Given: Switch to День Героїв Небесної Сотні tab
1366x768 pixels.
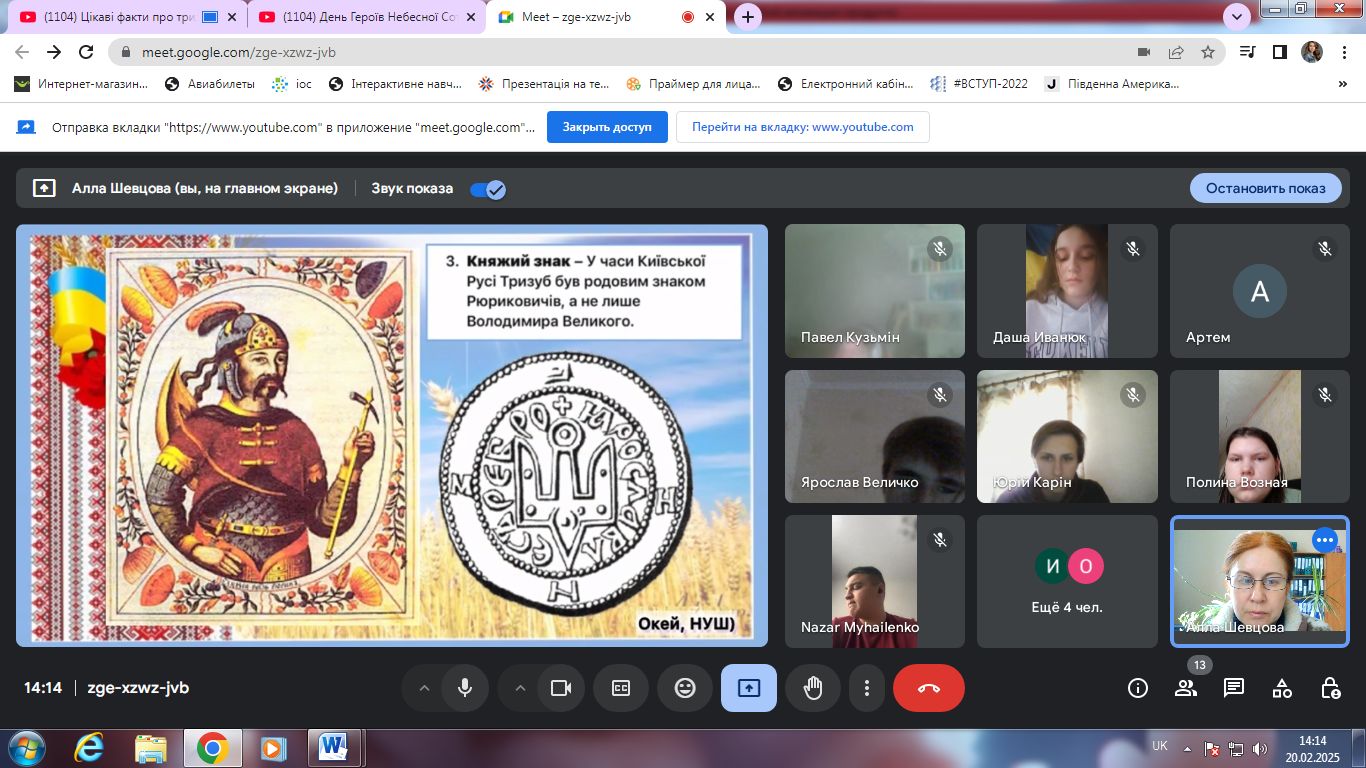Looking at the screenshot, I should (365, 17).
